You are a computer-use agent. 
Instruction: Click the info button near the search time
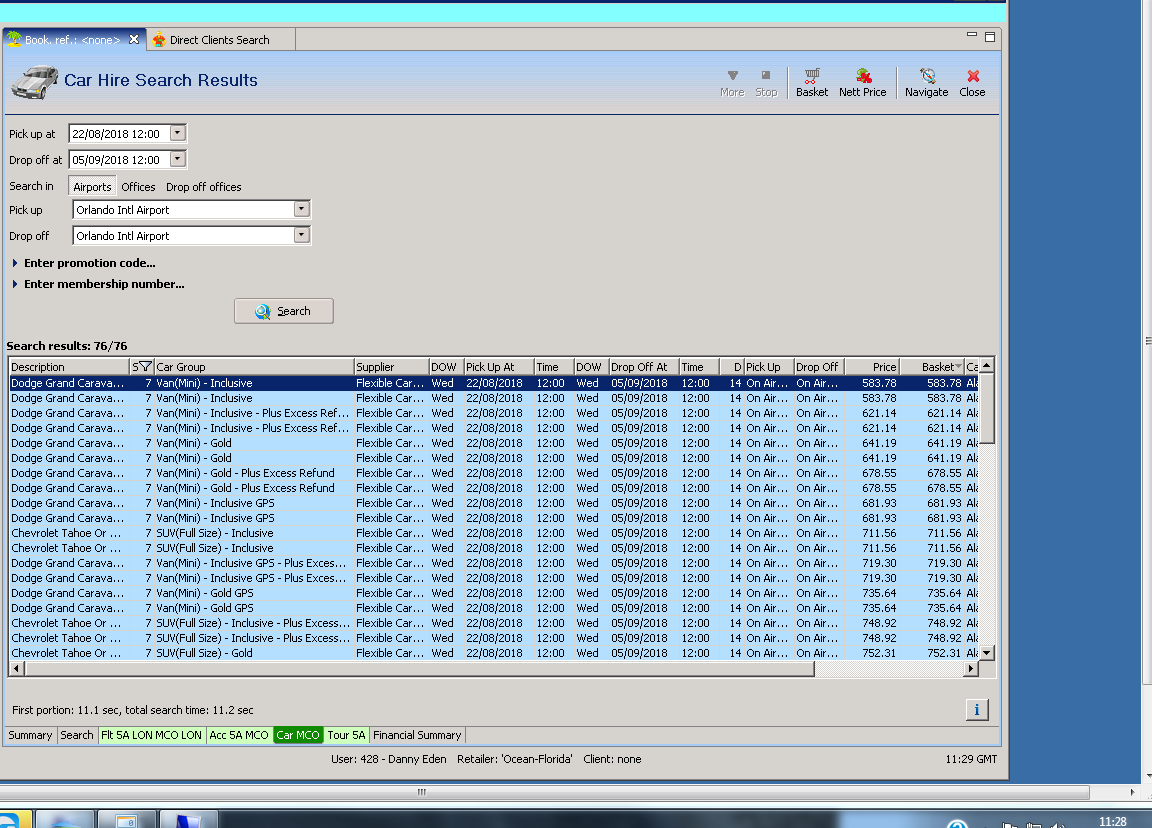(x=976, y=710)
